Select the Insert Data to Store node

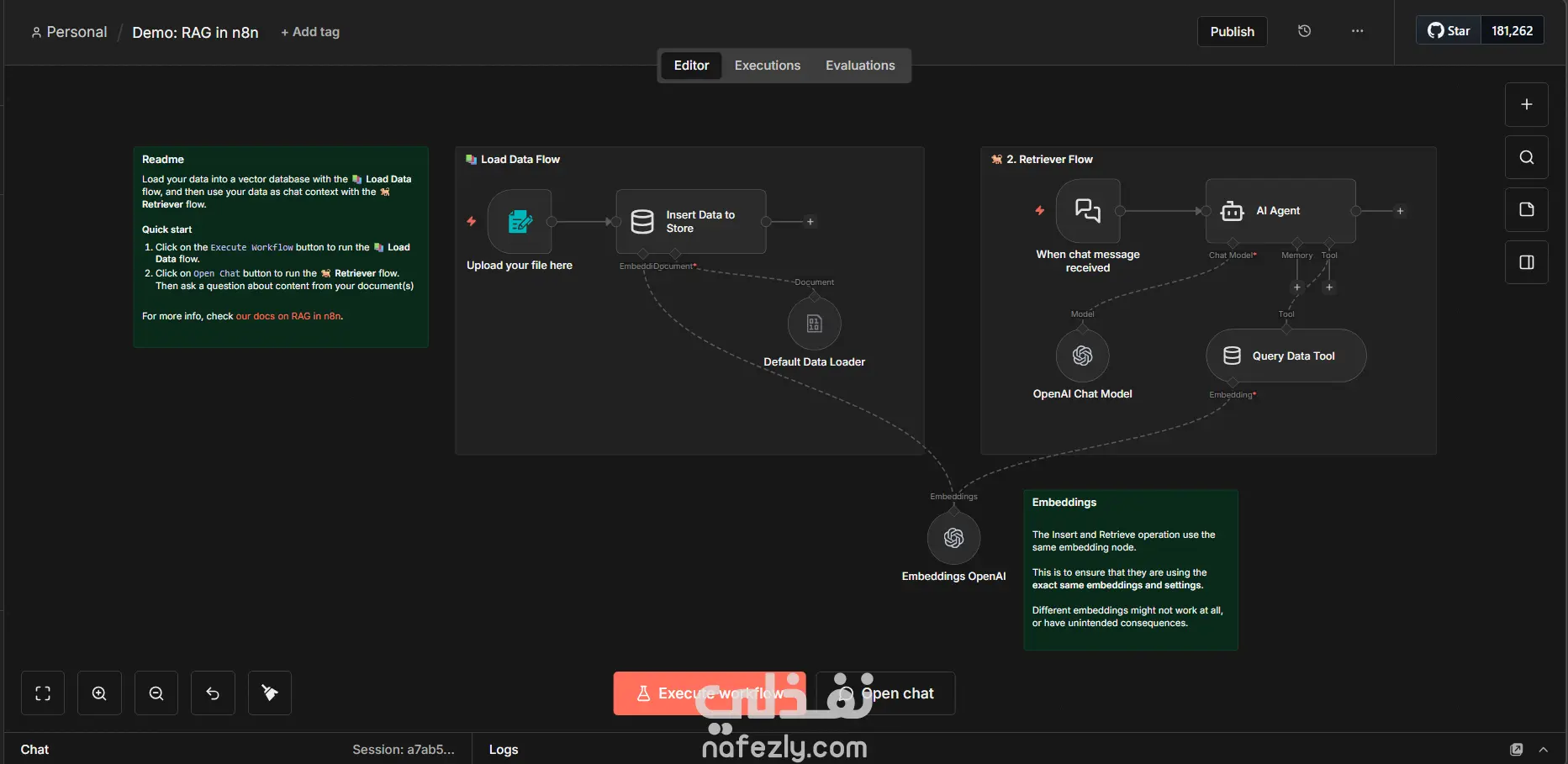691,221
